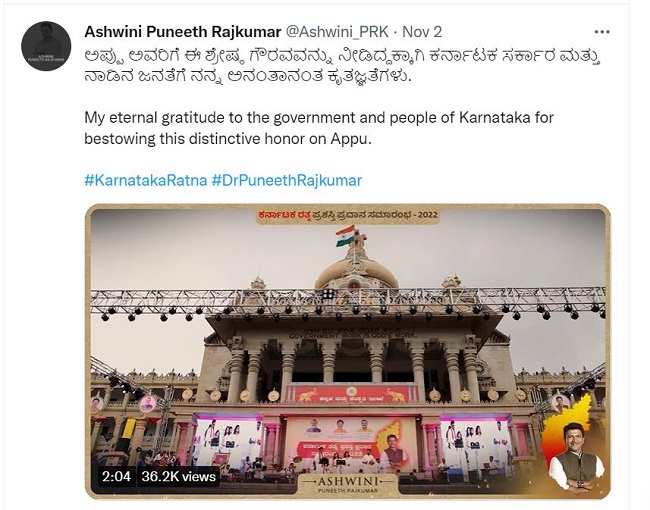Image resolution: width=650 pixels, height=510 pixels.
Task: Click the Ashwini Puneeth Rajkumar display name
Action: 182,32
